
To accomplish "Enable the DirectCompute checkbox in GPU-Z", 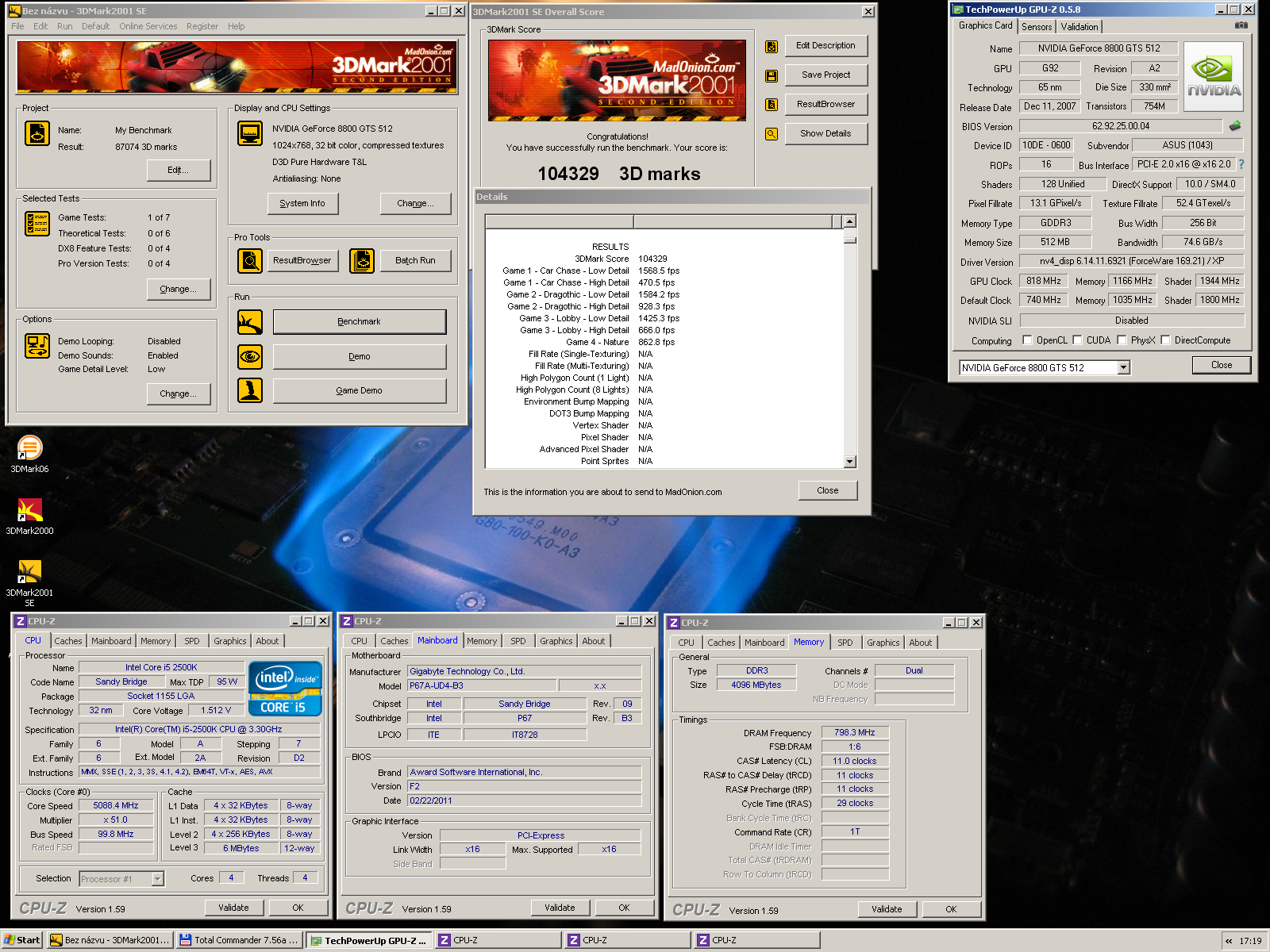I will [1165, 340].
